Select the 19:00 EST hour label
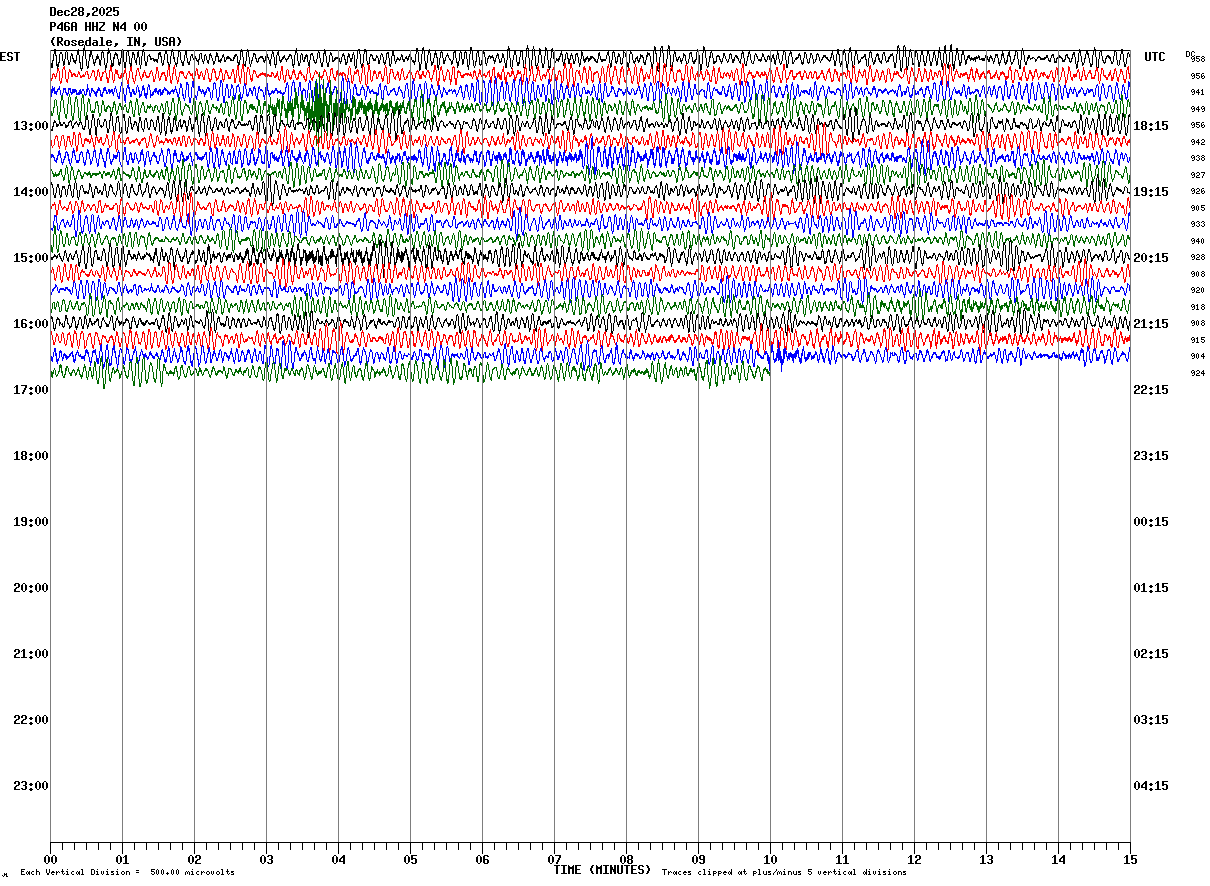The image size is (1210, 886). 31,522
